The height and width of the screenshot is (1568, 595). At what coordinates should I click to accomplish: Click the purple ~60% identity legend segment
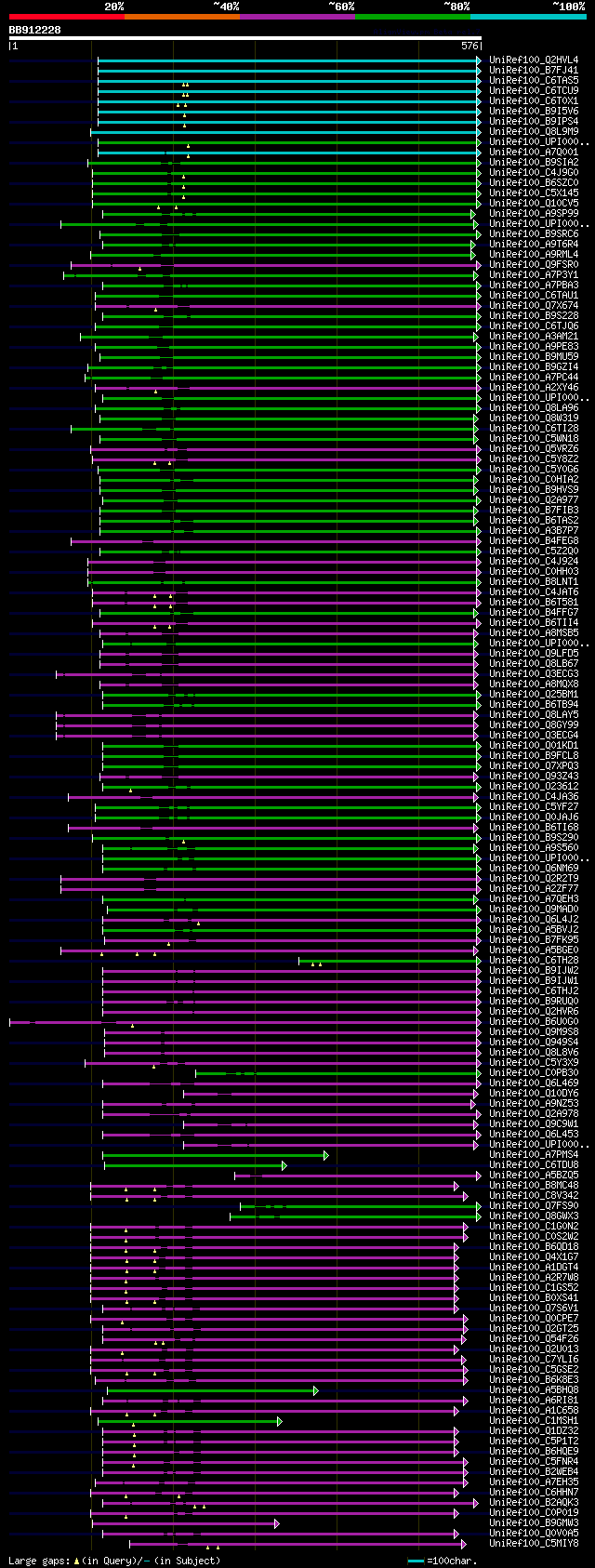pos(297,17)
